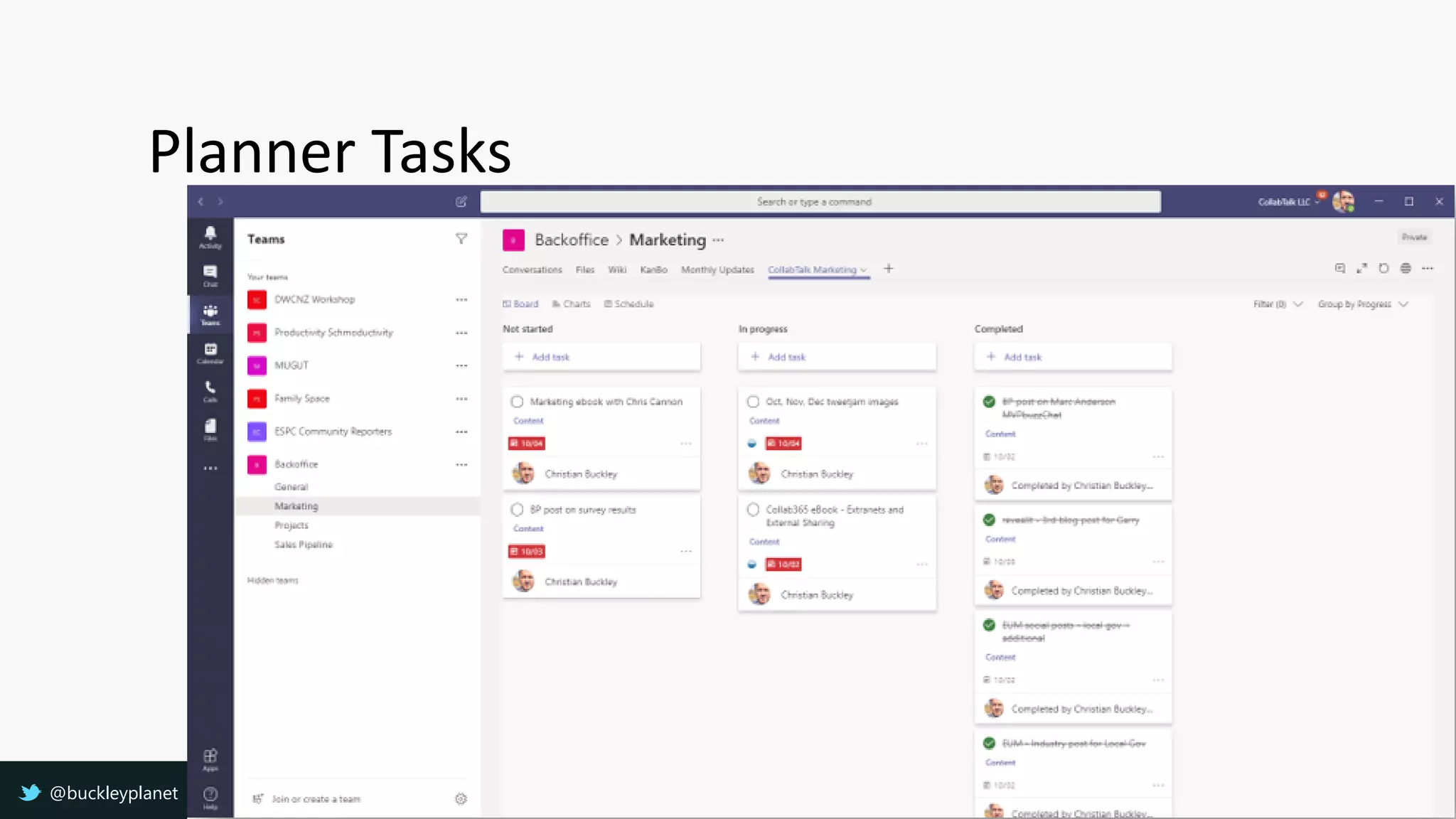
Task: Expand the tab to full screen
Action: pos(1362,269)
